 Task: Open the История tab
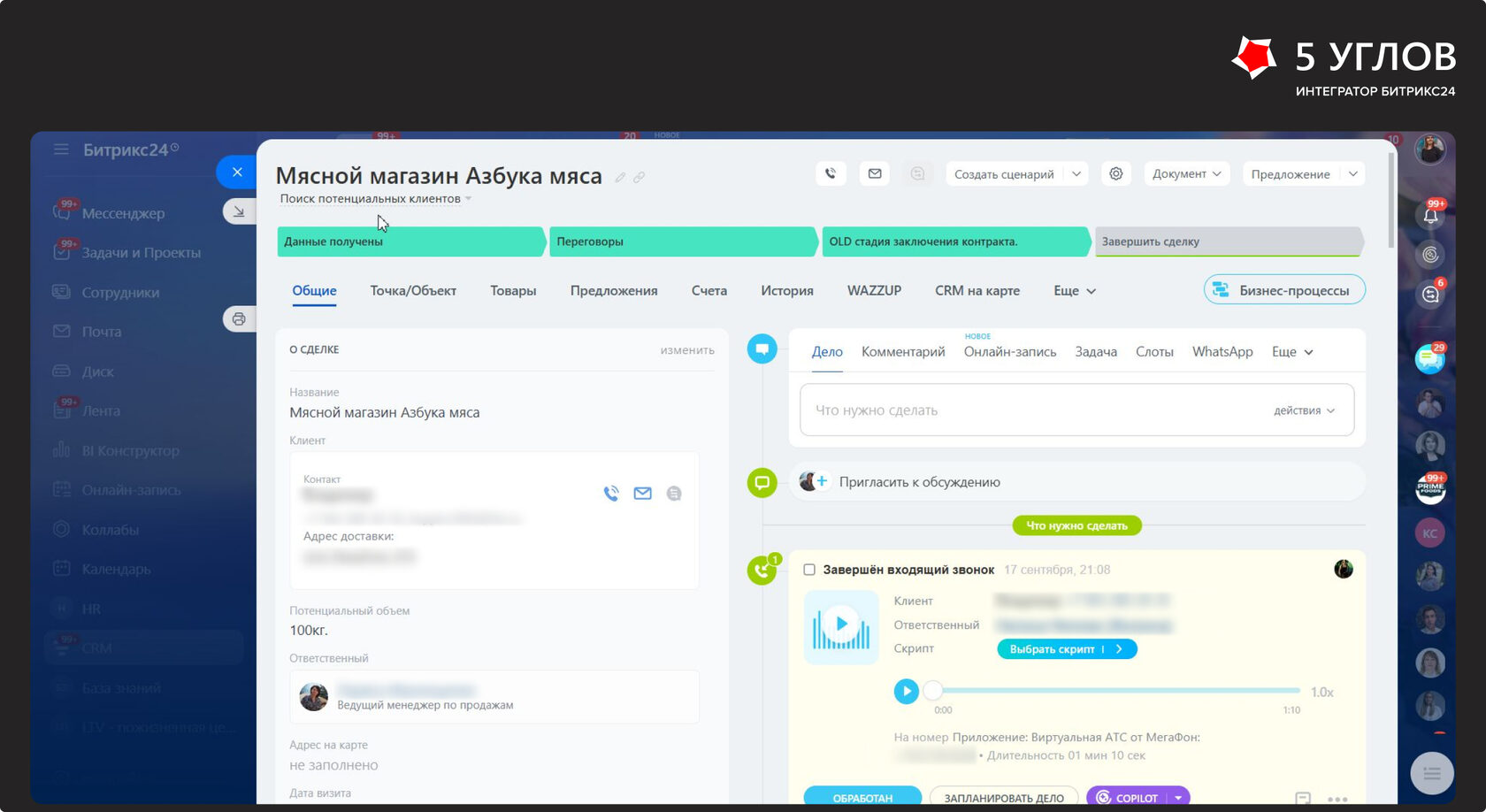[x=787, y=291]
